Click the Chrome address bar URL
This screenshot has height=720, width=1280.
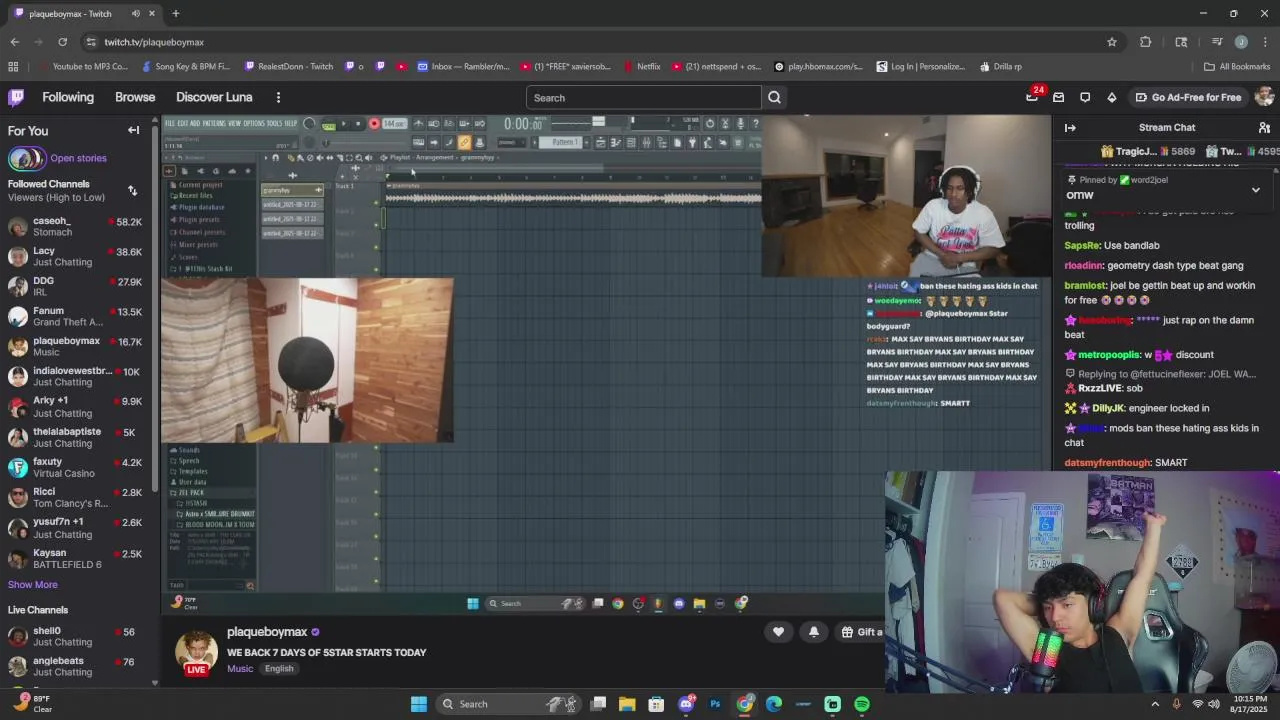tap(154, 42)
